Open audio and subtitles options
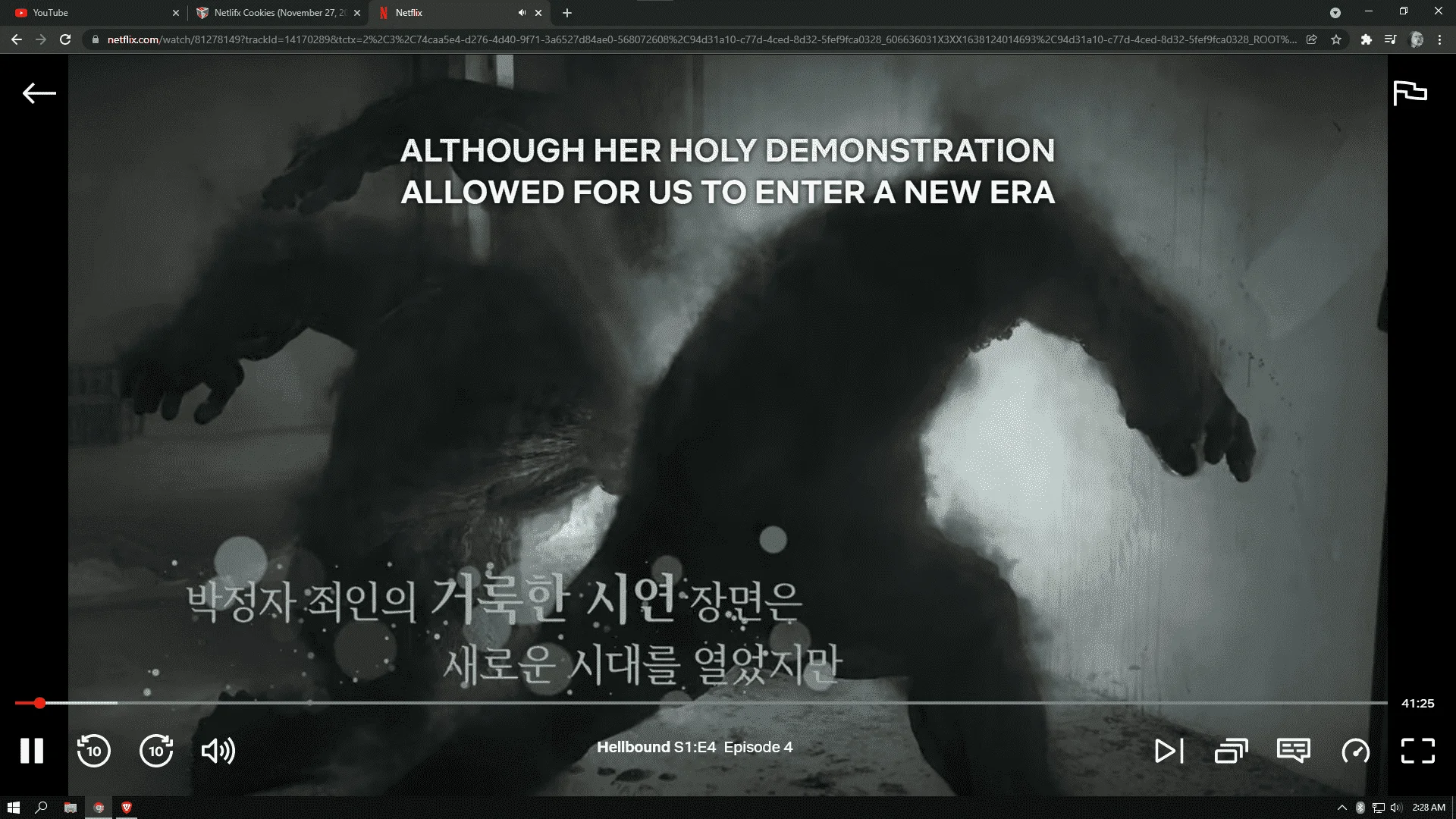Screen dimensions: 1456x819 point(1293,751)
